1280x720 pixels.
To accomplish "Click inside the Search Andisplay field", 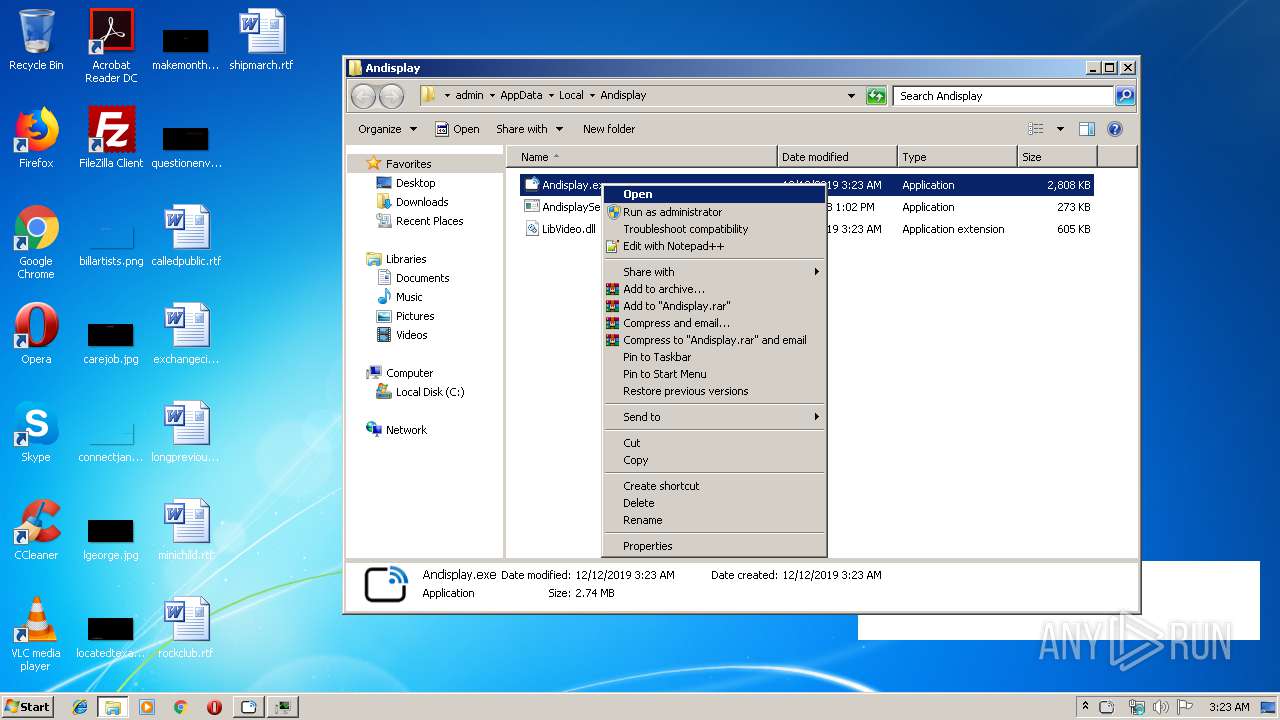I will [1002, 96].
